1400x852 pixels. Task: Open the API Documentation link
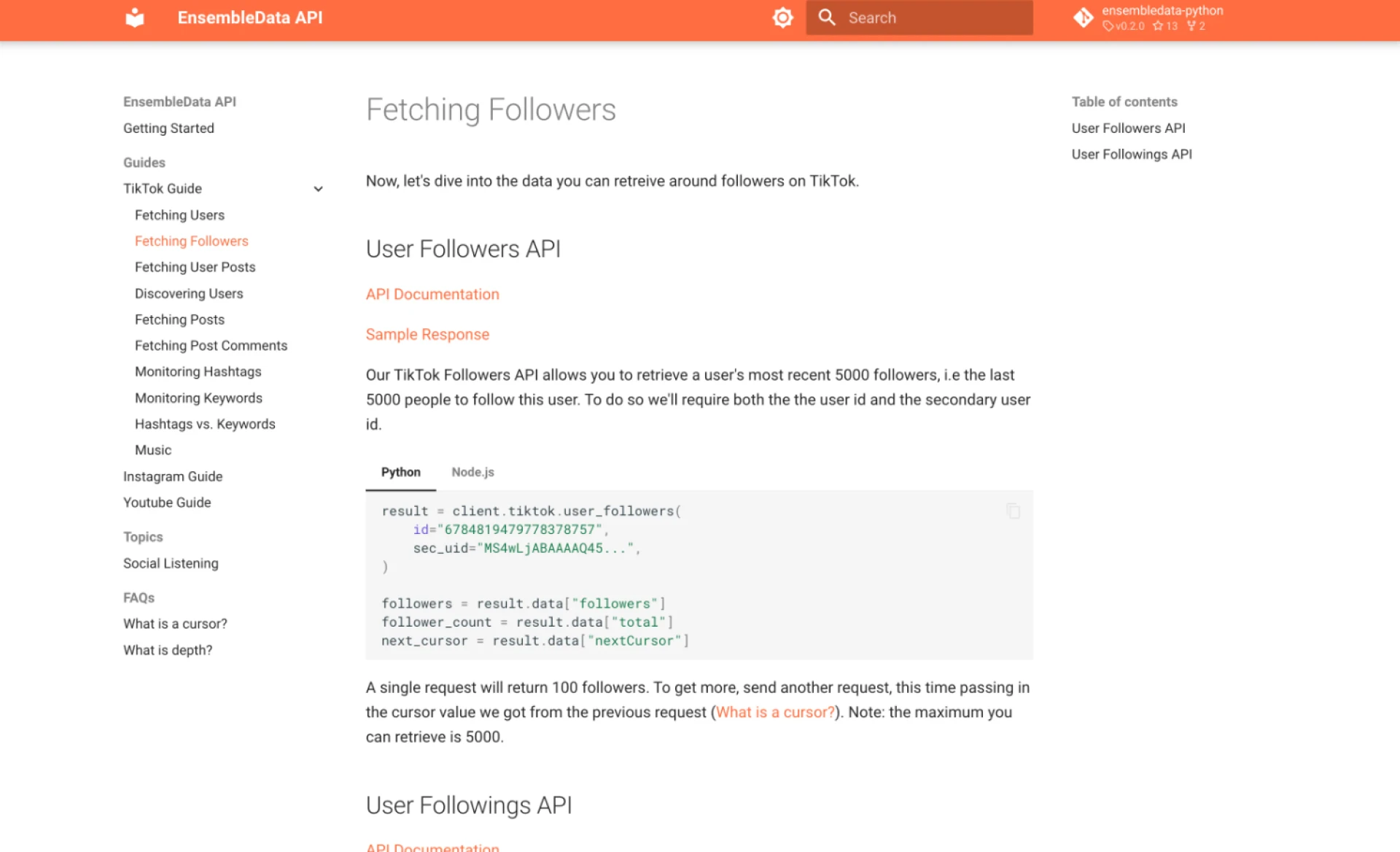[x=432, y=294]
